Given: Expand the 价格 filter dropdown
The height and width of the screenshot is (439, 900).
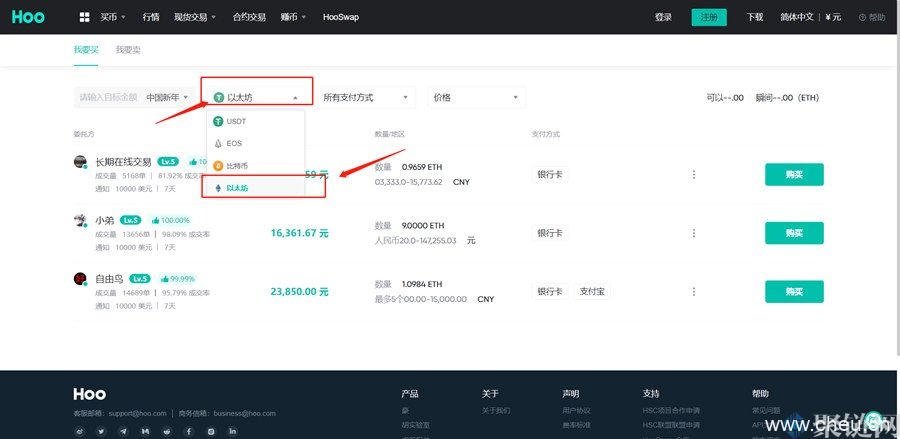Looking at the screenshot, I should (476, 97).
